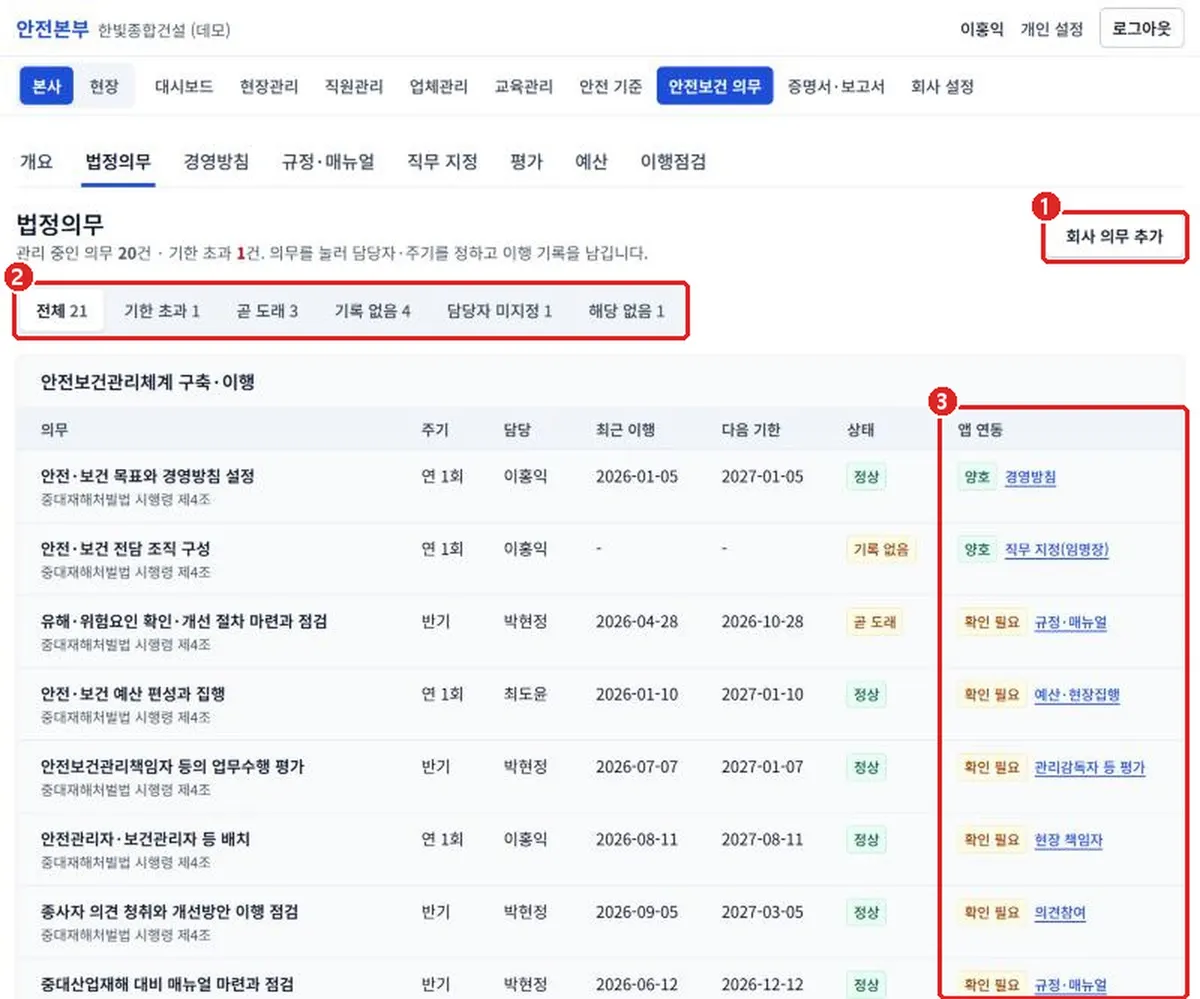Screen dimensions: 1200x999
Task: Open the 직원관리 menu
Action: tap(354, 86)
